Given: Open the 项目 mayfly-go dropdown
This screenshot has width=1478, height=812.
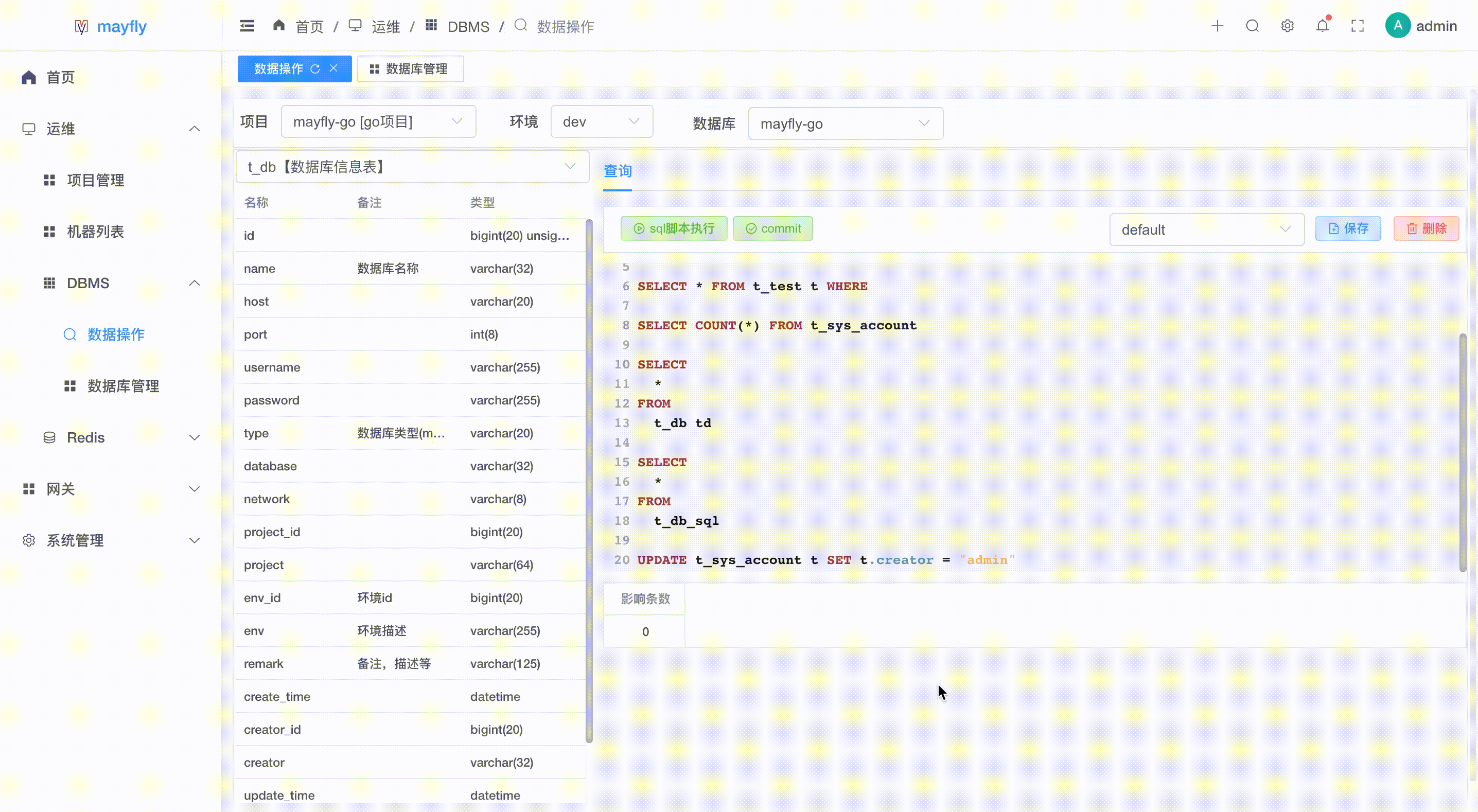Looking at the screenshot, I should pyautogui.click(x=378, y=121).
